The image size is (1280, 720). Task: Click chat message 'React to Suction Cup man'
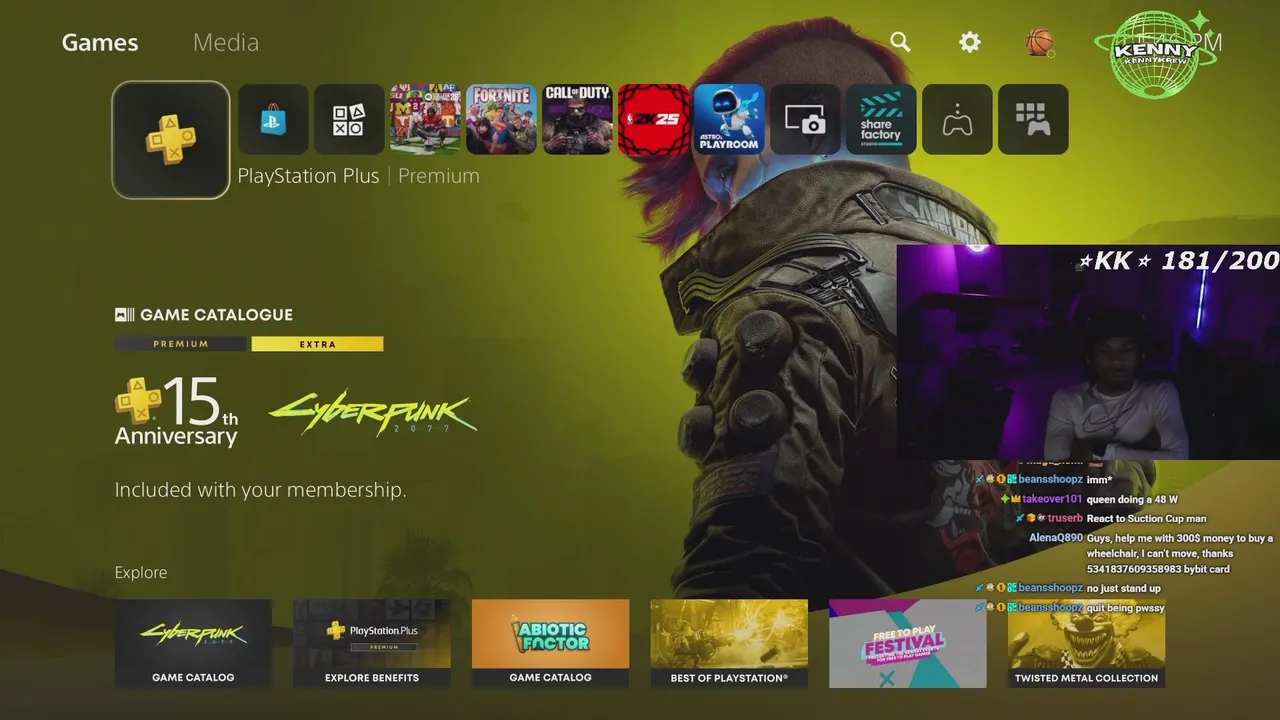[1146, 518]
